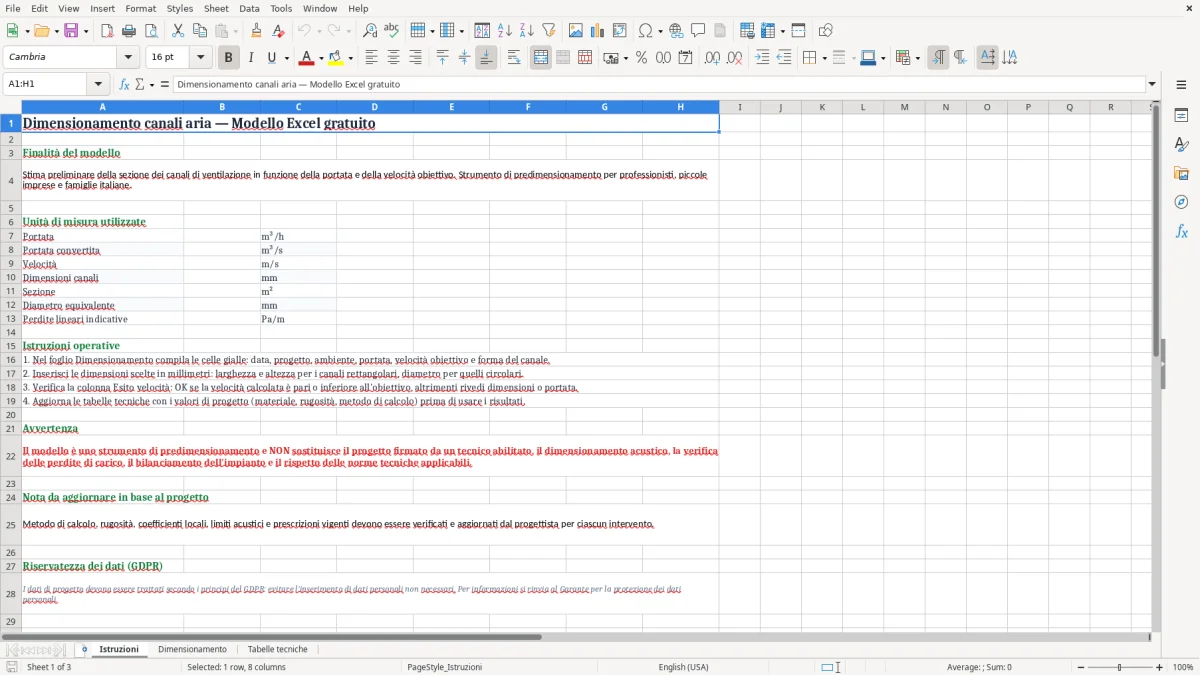
Task: Cut the selection with scissors icon
Action: (178, 31)
